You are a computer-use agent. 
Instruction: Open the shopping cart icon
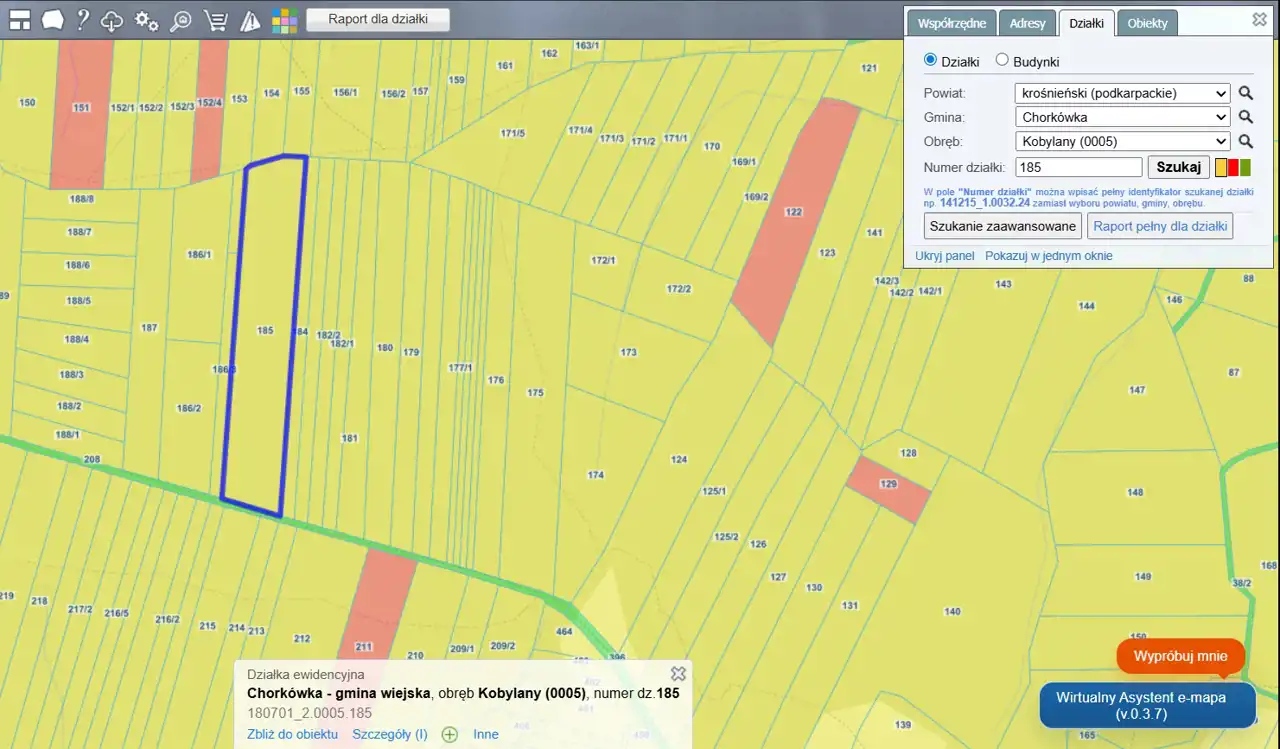click(215, 20)
